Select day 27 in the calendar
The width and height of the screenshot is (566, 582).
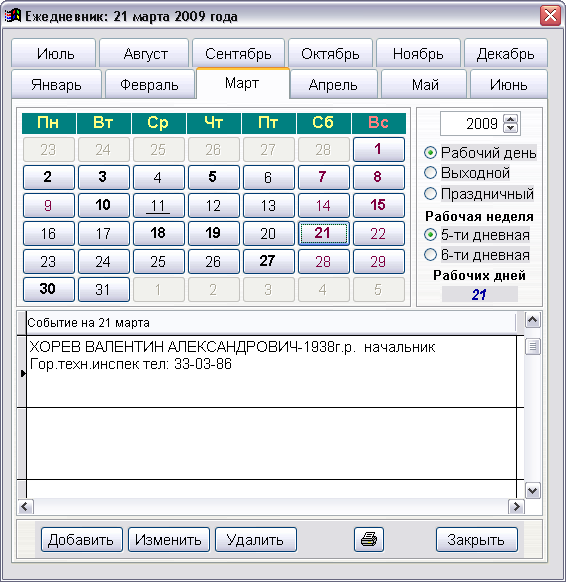pos(268,261)
